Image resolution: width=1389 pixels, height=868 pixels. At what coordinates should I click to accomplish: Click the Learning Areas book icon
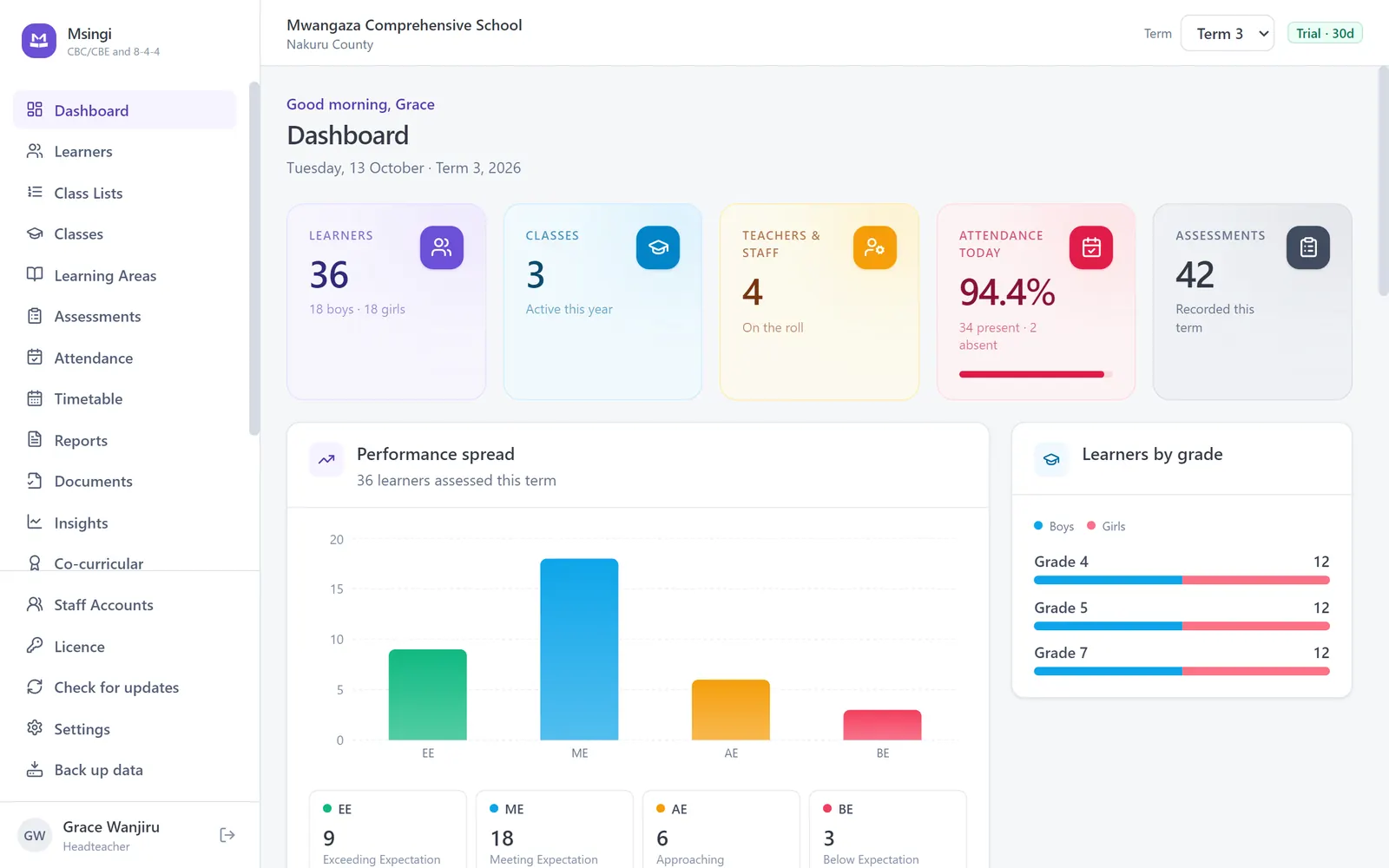click(35, 274)
